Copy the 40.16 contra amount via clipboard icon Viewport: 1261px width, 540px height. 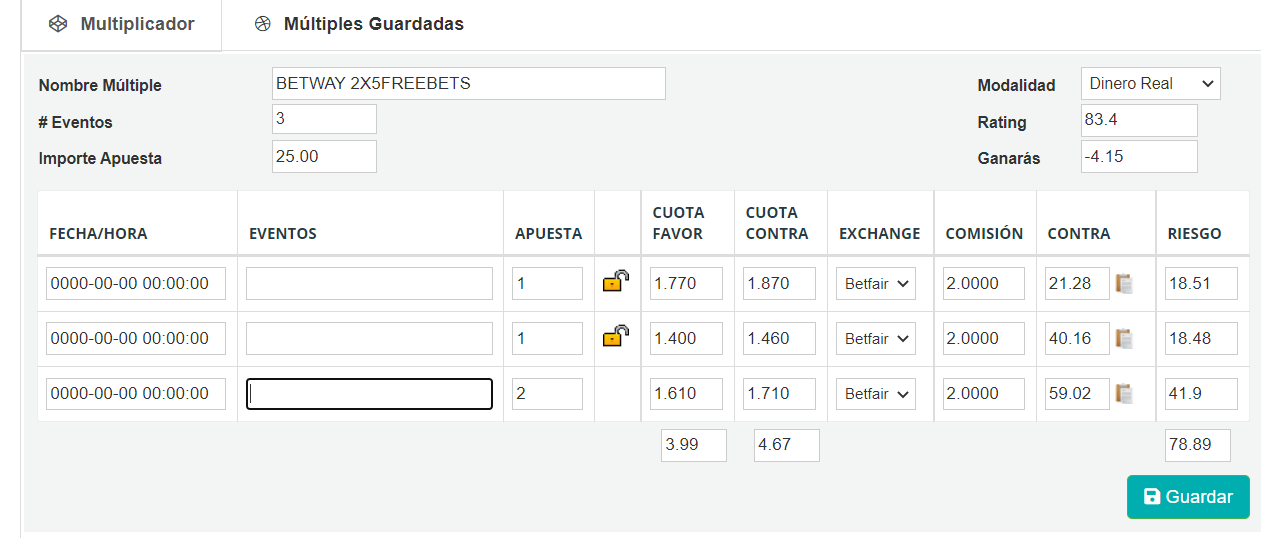tap(1125, 339)
